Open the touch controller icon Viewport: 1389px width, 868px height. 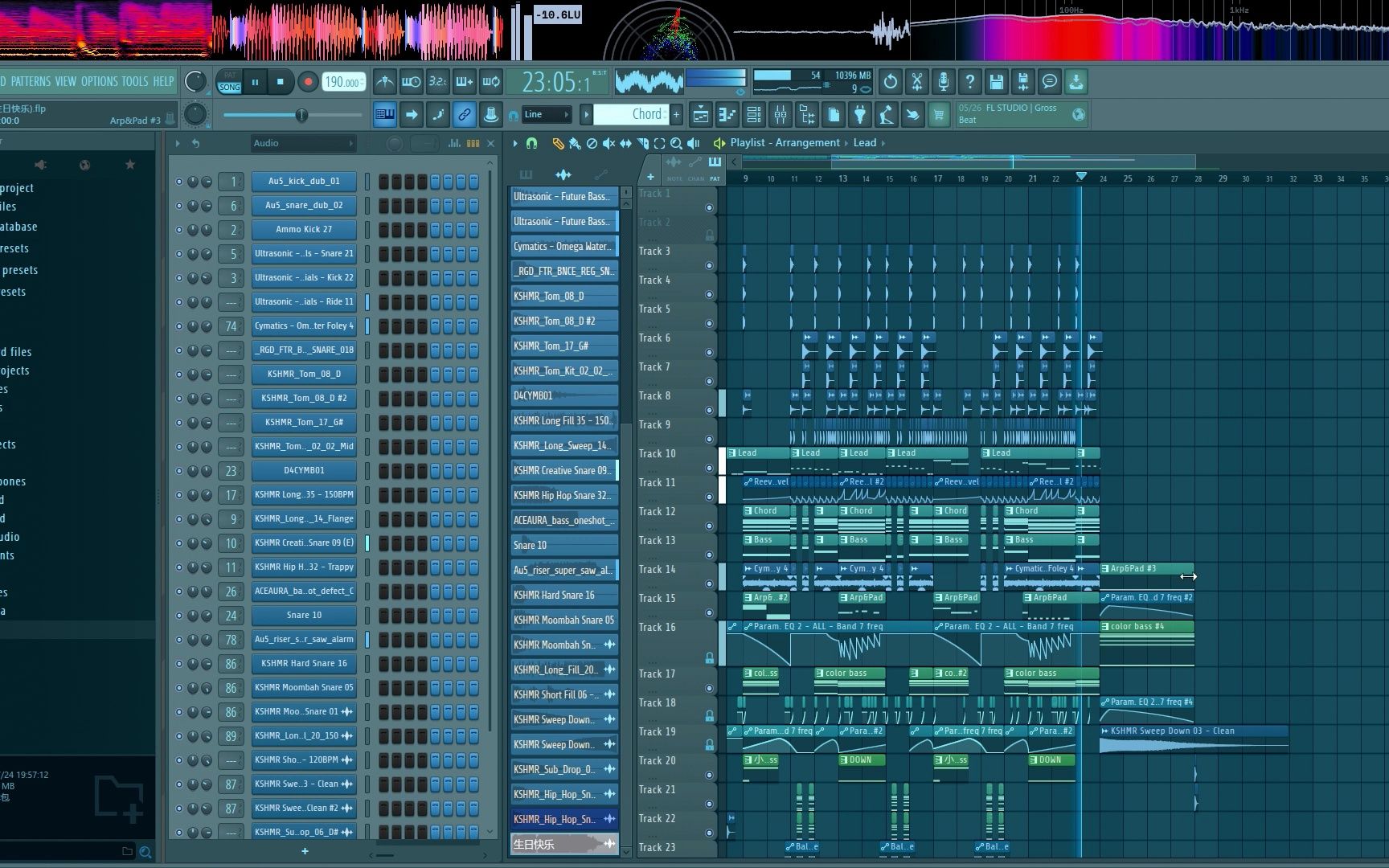pyautogui.click(x=913, y=115)
